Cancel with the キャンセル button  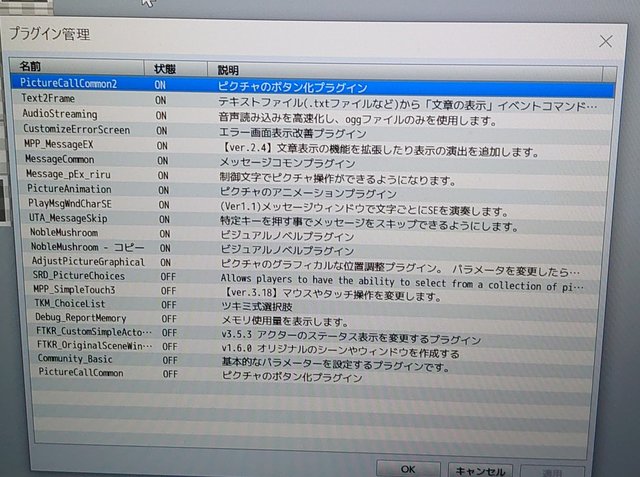480,471
